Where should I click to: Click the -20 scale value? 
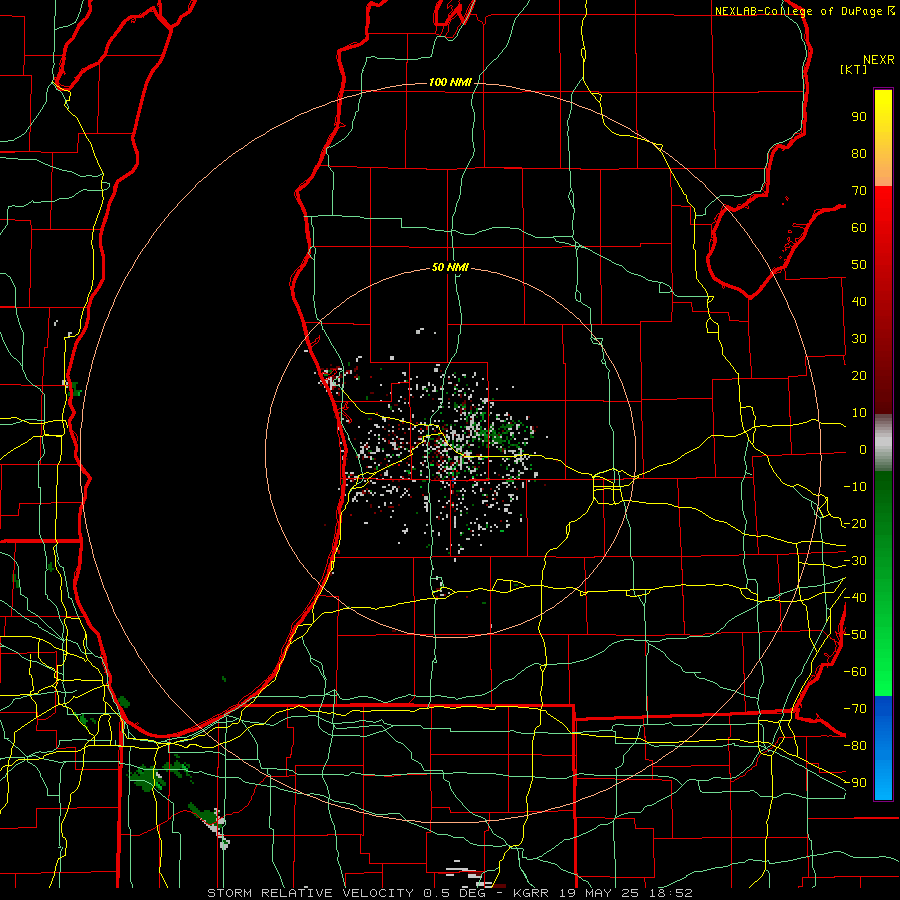tap(855, 523)
